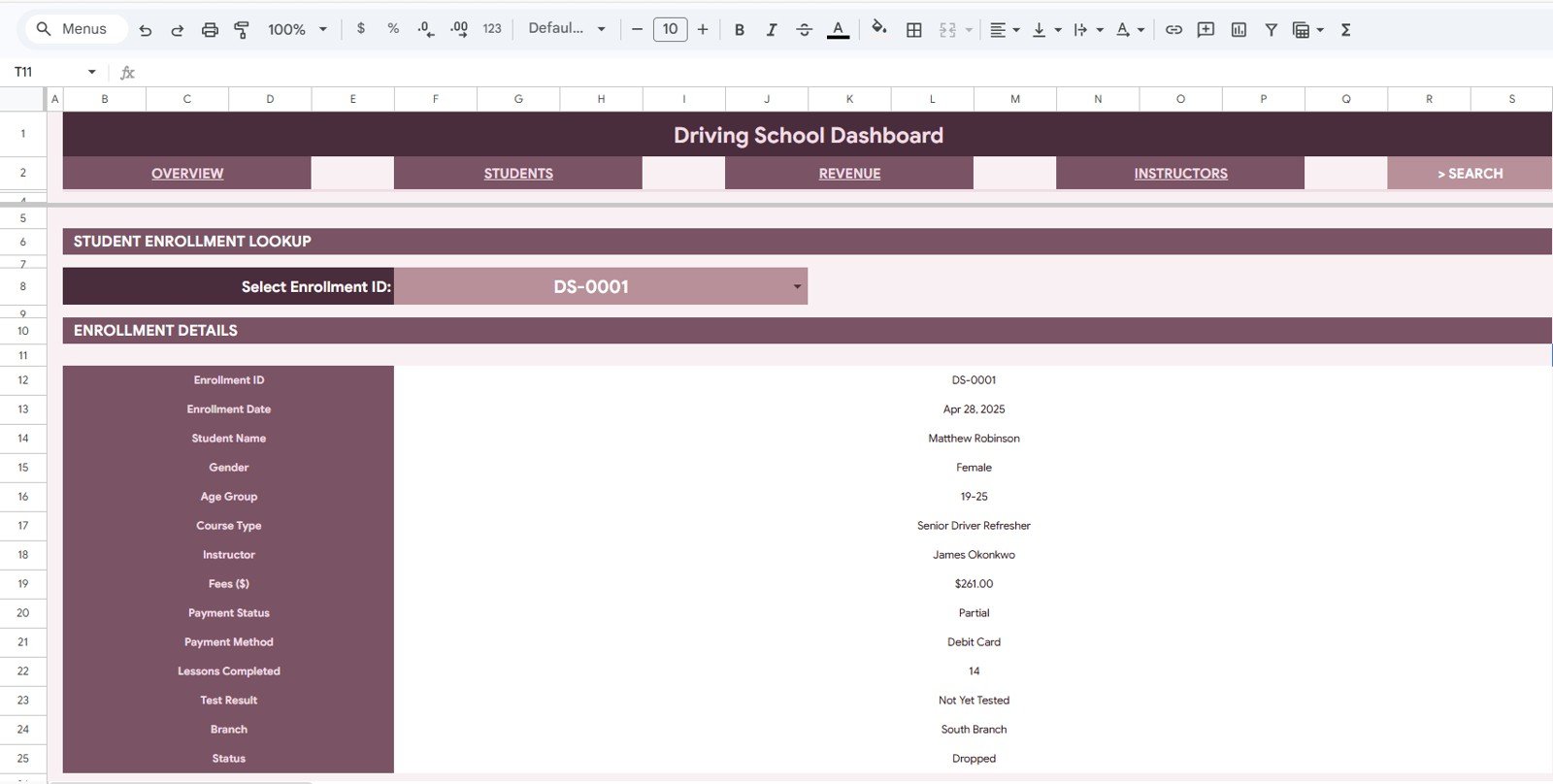Image resolution: width=1553 pixels, height=784 pixels.
Task: Go to the STUDENTS tab link
Action: tap(518, 174)
